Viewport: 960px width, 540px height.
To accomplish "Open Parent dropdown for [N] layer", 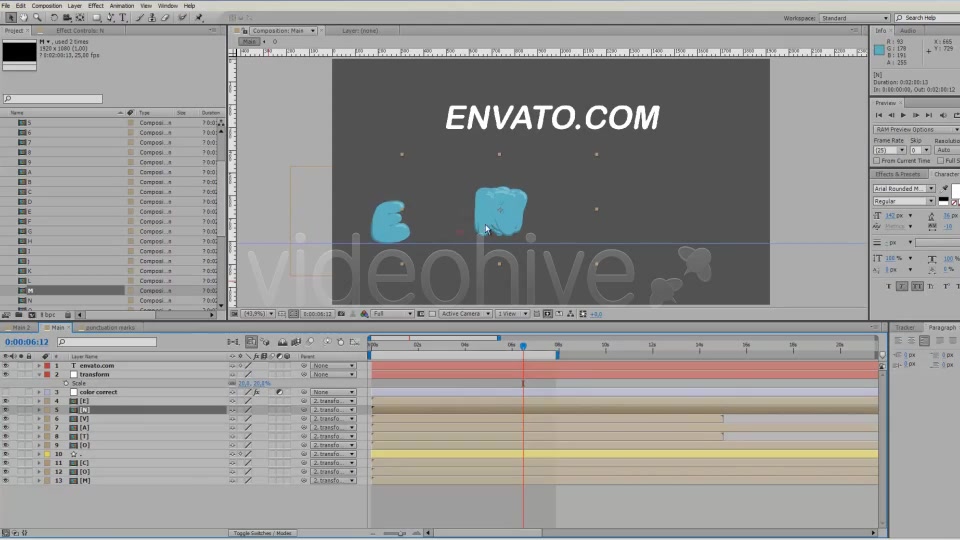I will point(333,410).
